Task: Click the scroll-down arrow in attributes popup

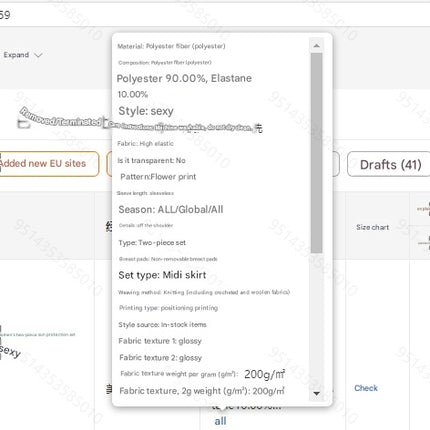Action: pyautogui.click(x=317, y=394)
